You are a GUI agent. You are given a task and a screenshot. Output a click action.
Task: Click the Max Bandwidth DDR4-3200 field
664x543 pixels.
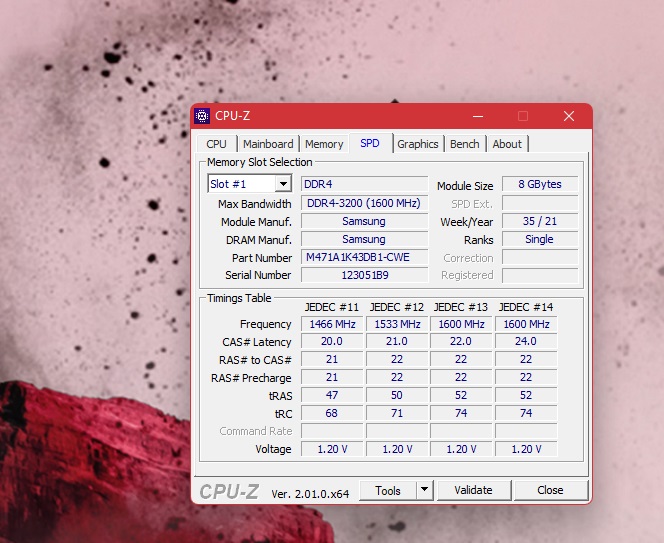pyautogui.click(x=364, y=203)
